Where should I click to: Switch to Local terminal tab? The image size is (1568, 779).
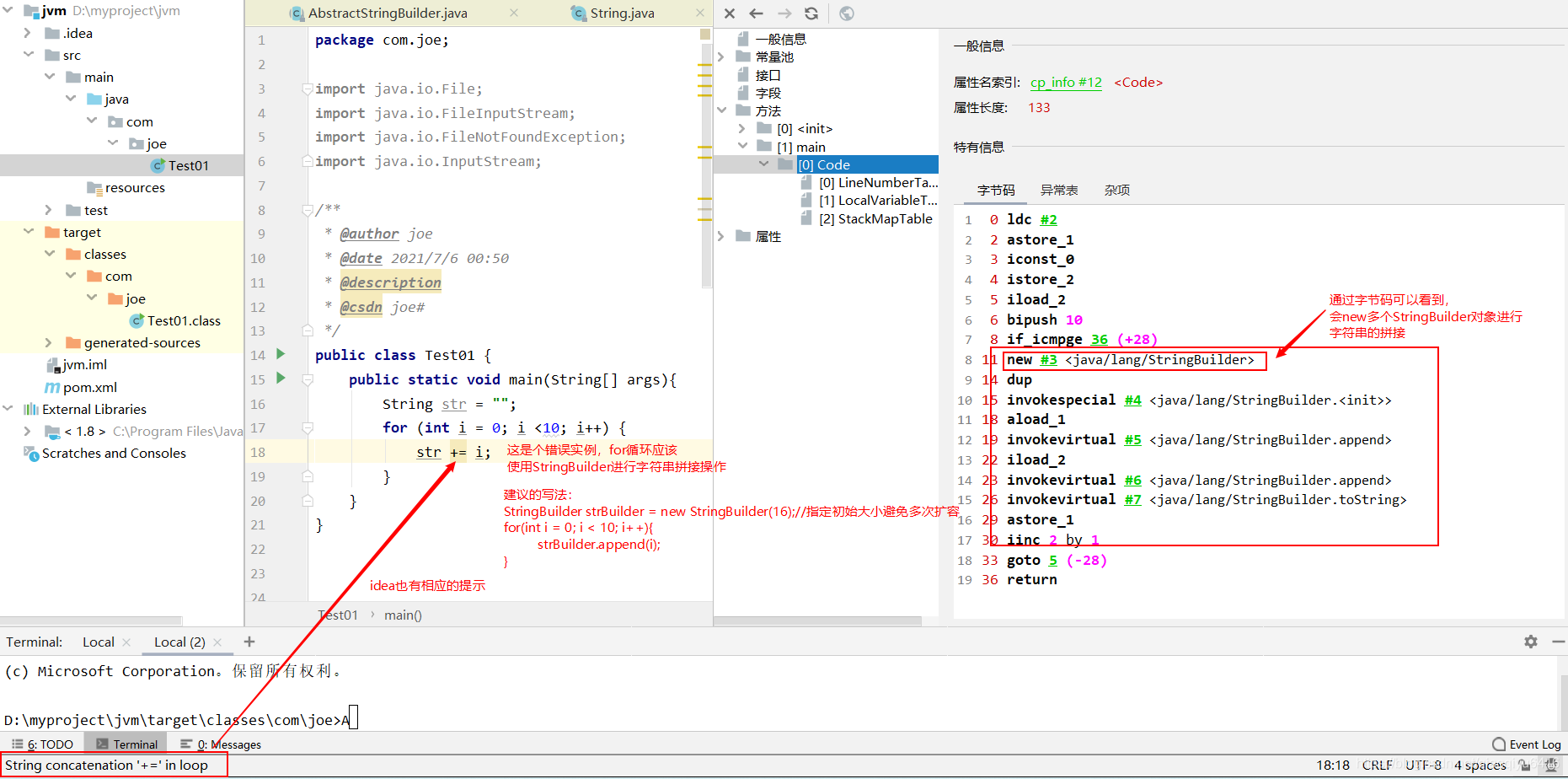coord(99,642)
